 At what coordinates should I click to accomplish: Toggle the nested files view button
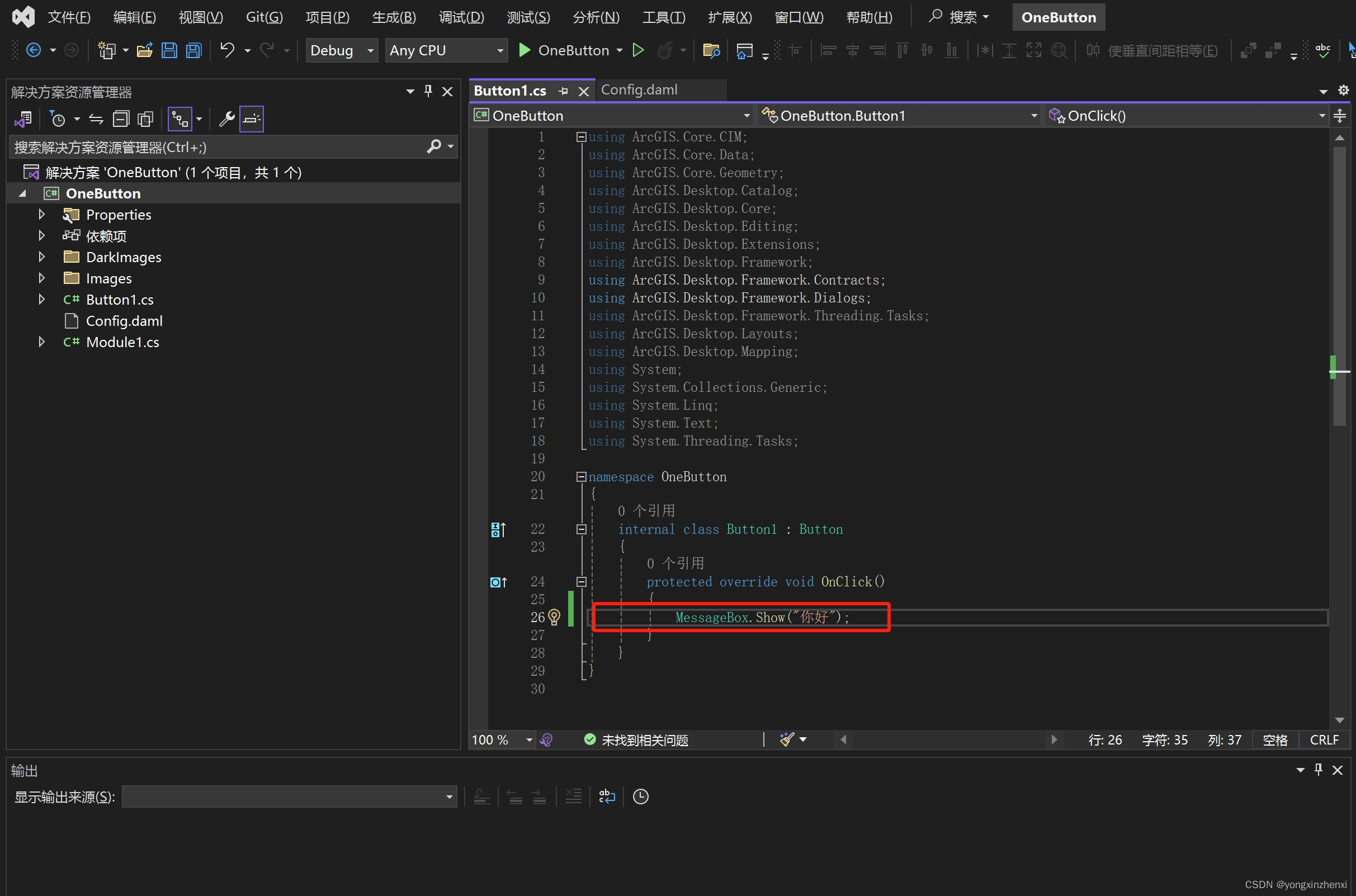(x=180, y=119)
